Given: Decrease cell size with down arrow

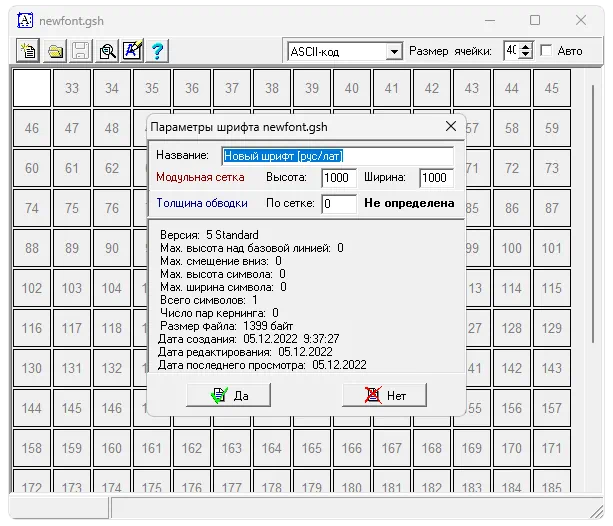Looking at the screenshot, I should coord(526,55).
